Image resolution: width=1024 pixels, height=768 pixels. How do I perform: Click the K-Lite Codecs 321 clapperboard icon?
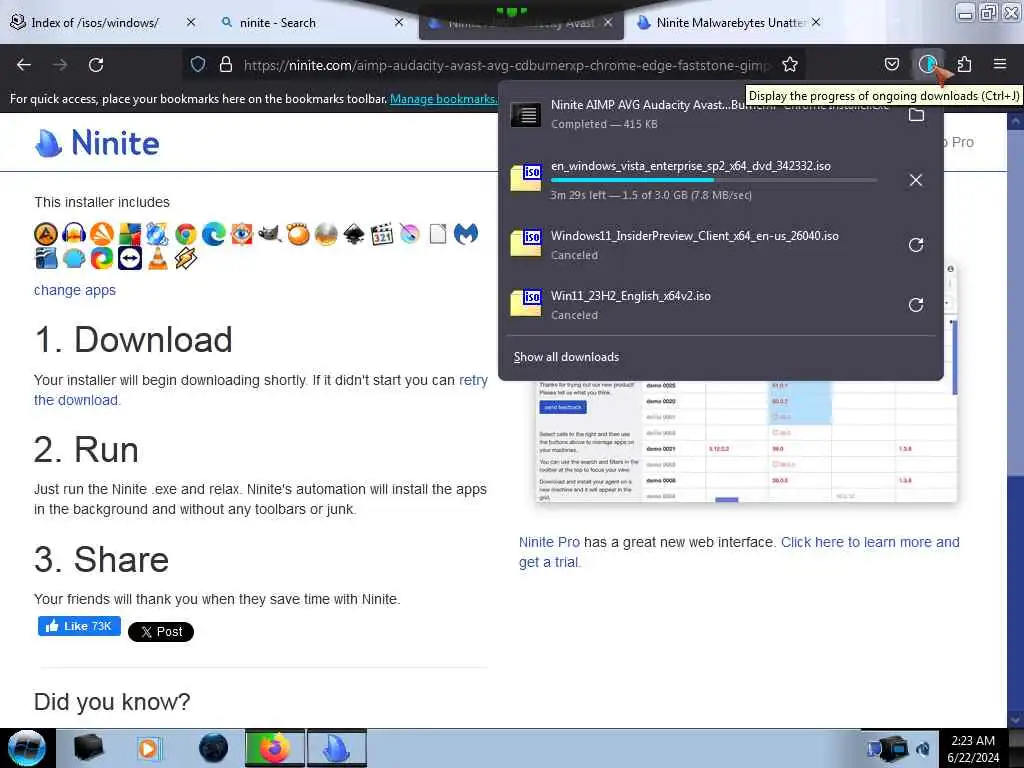[382, 234]
